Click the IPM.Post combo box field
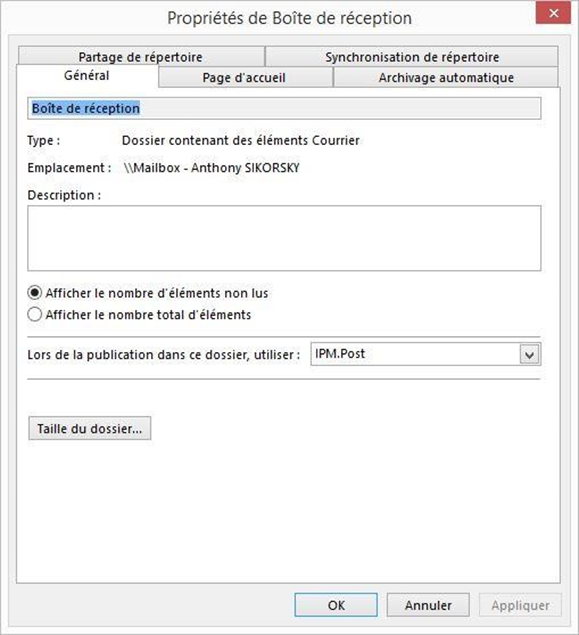Screen dimensions: 579x635 coord(426,354)
